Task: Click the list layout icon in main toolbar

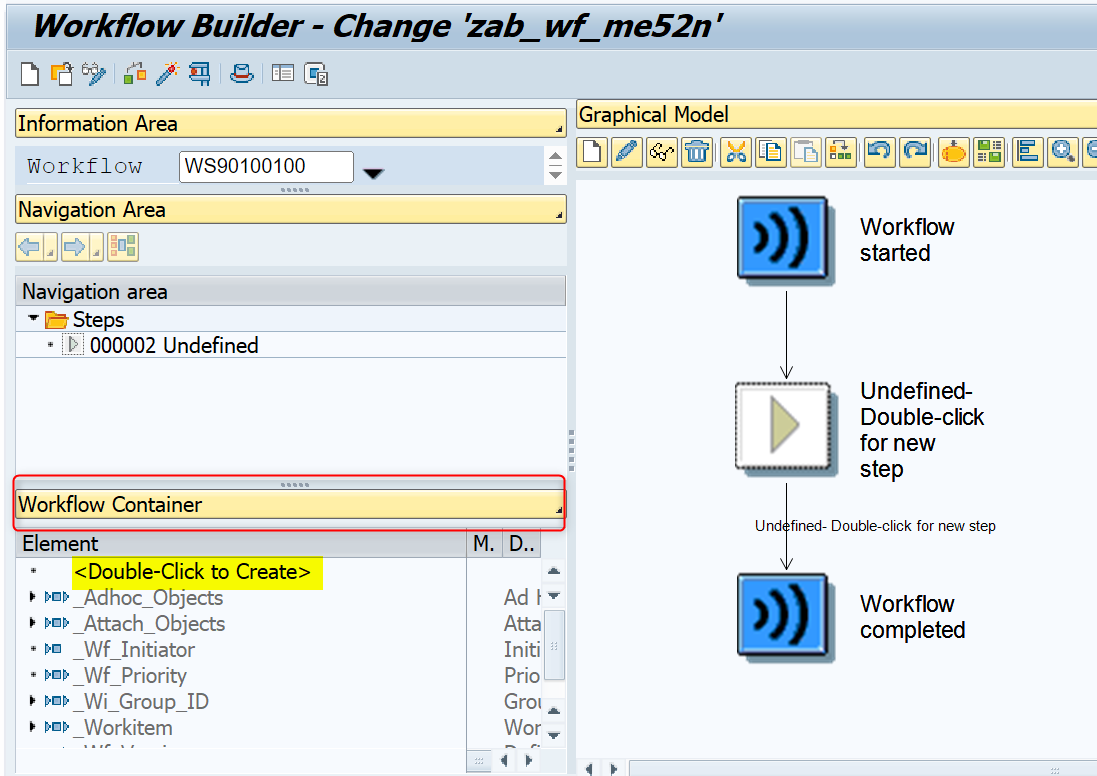Action: pos(283,73)
